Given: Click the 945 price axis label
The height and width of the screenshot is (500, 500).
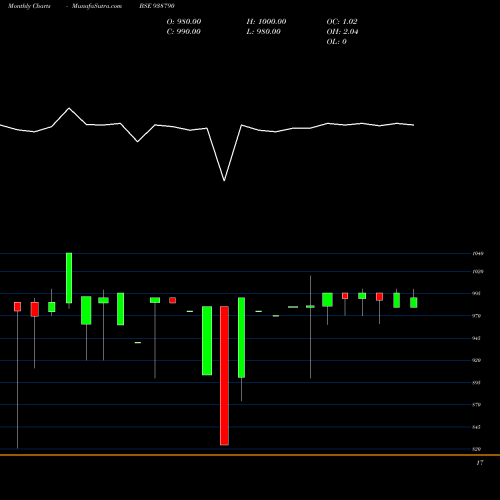Looking at the screenshot, I should click(477, 338).
